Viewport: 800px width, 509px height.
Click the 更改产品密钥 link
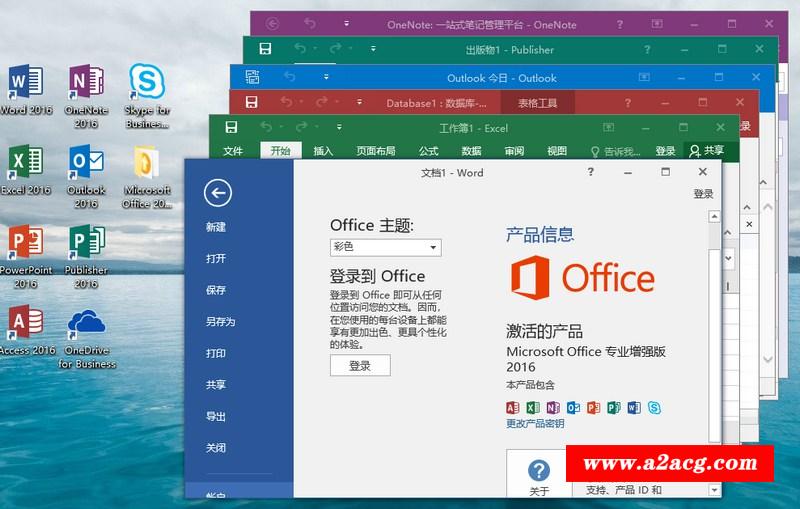(535, 424)
